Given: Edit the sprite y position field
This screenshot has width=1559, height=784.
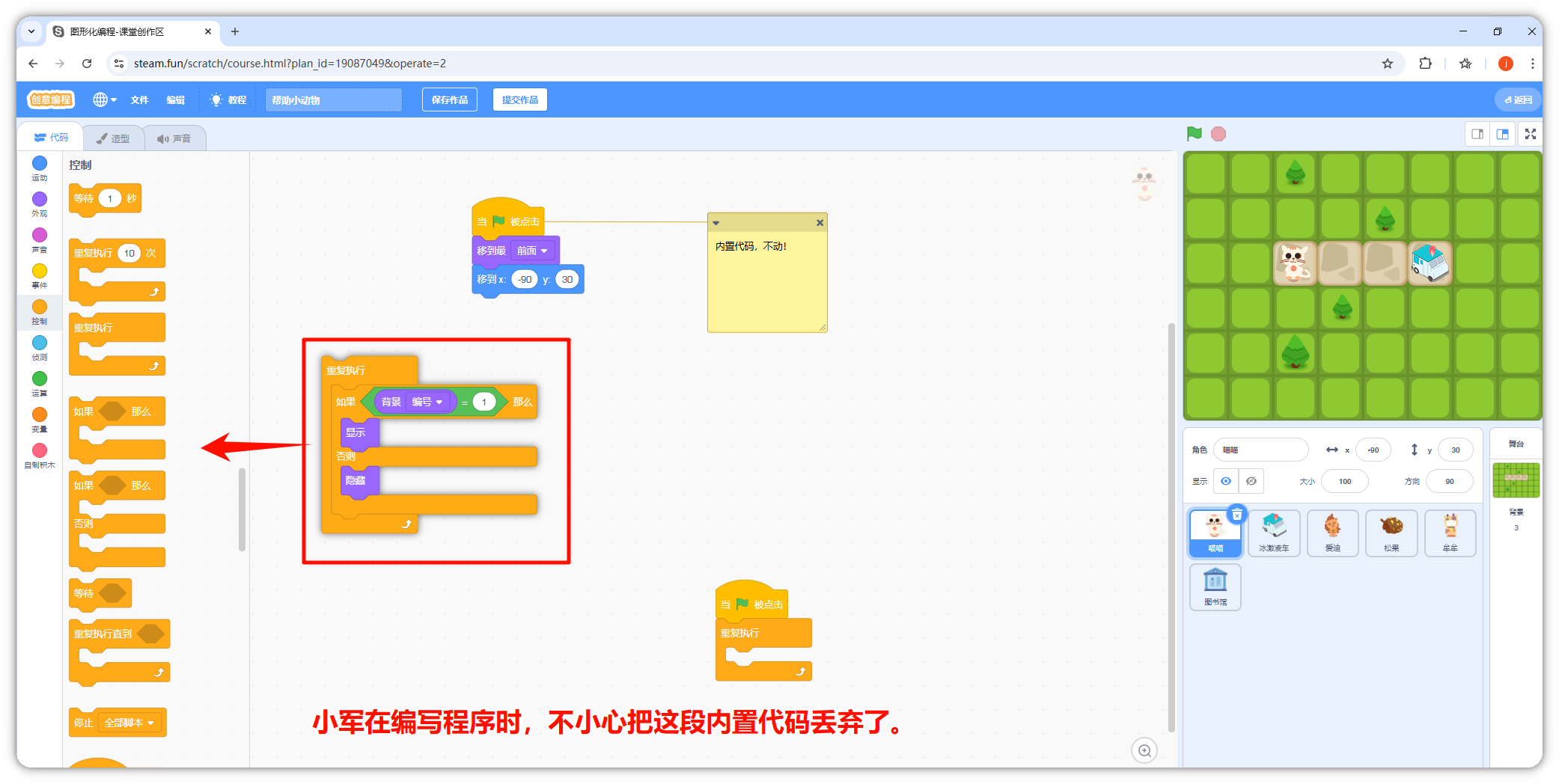Looking at the screenshot, I should 1456,450.
